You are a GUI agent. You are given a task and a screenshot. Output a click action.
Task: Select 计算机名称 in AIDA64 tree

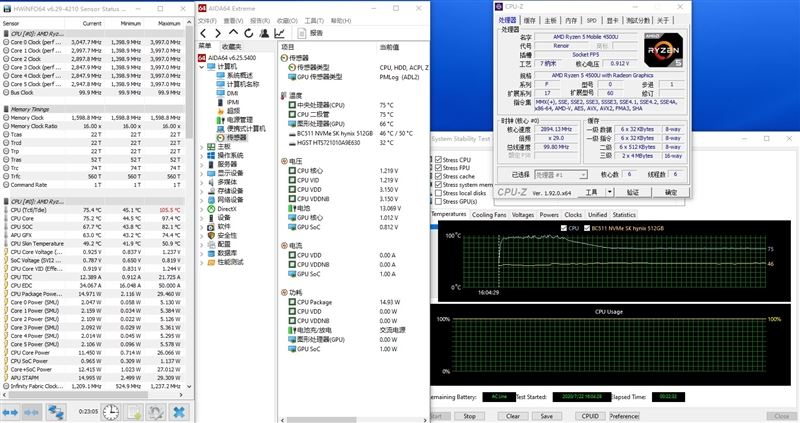click(x=244, y=84)
